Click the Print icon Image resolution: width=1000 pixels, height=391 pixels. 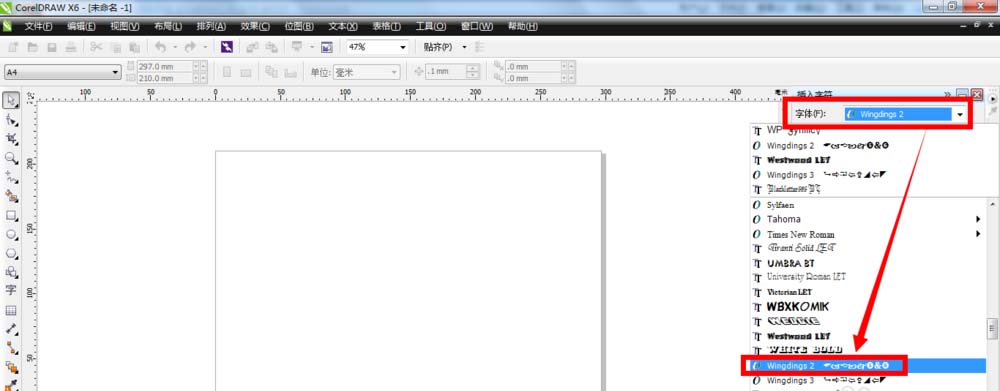click(x=71, y=47)
